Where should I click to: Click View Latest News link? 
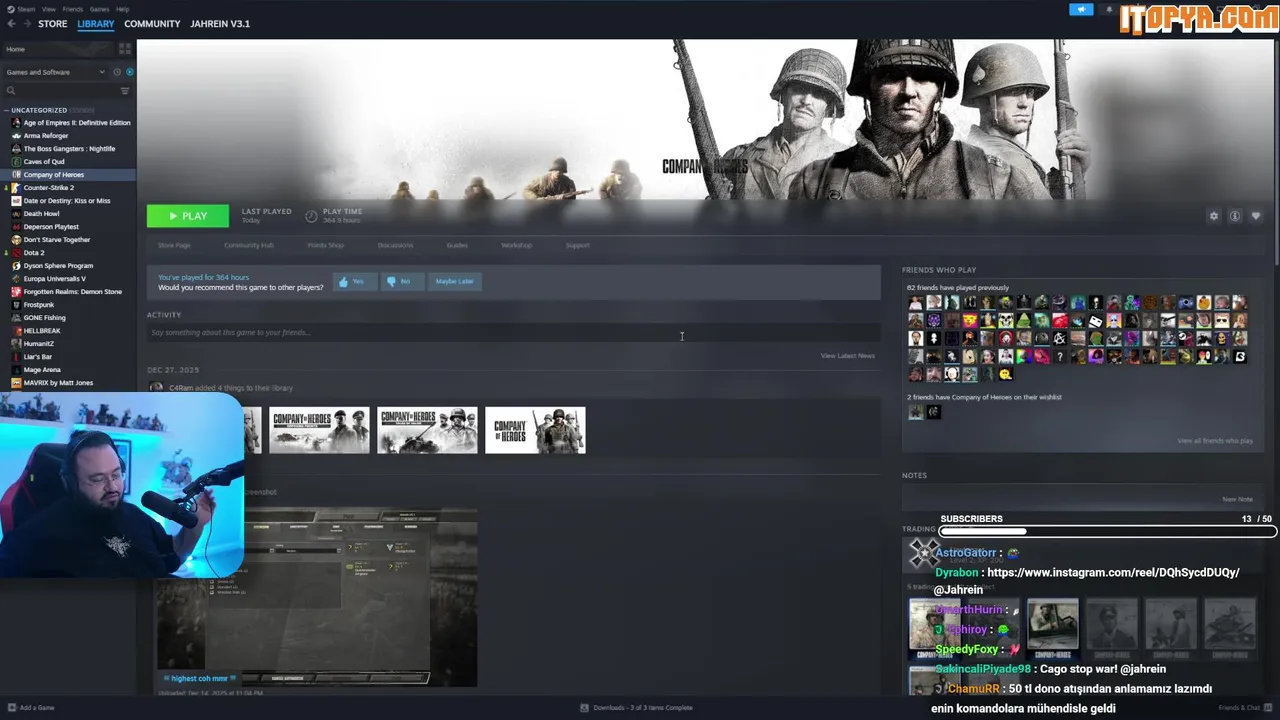(x=848, y=356)
